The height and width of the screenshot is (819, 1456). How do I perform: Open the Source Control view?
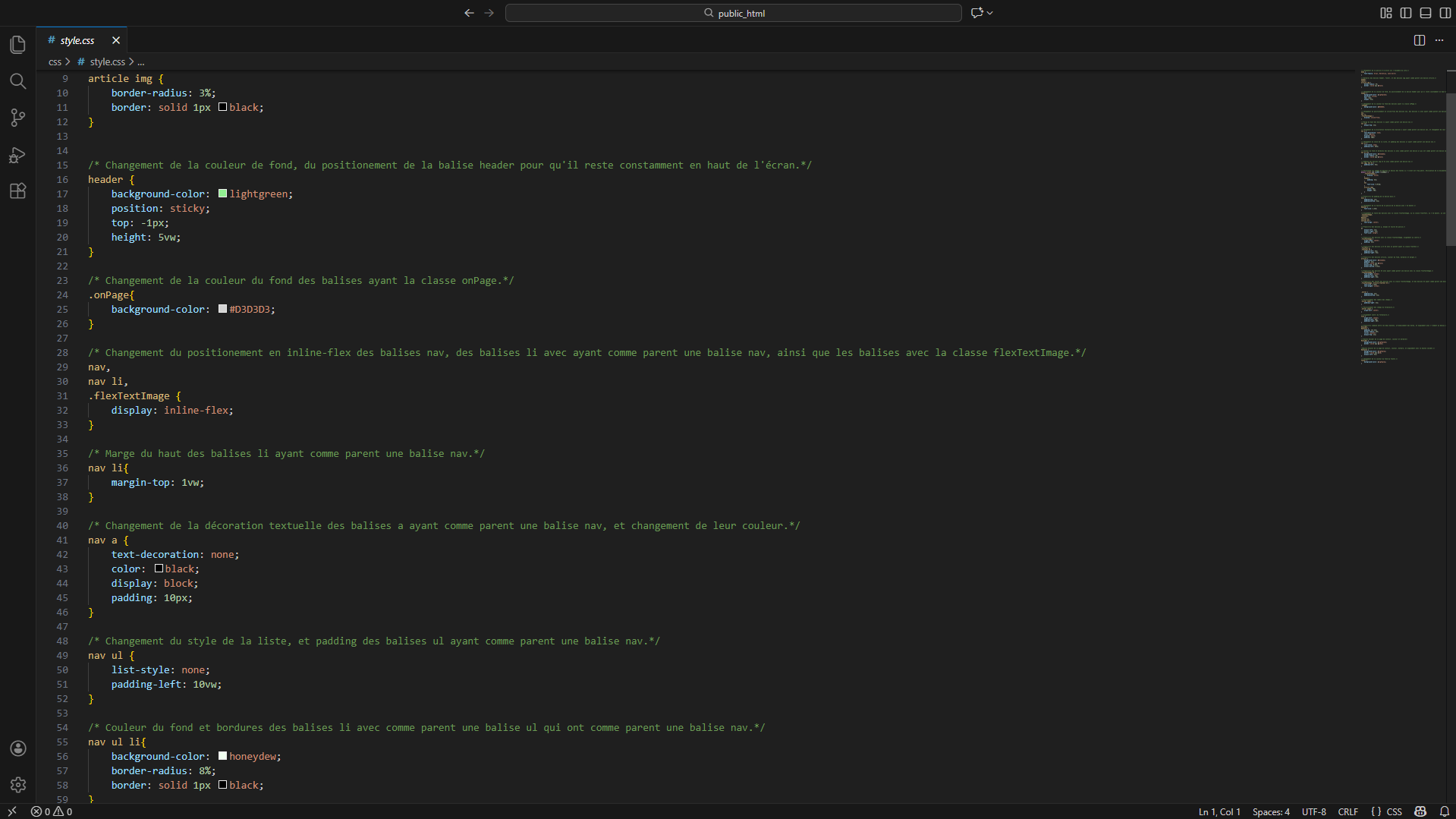tap(17, 118)
